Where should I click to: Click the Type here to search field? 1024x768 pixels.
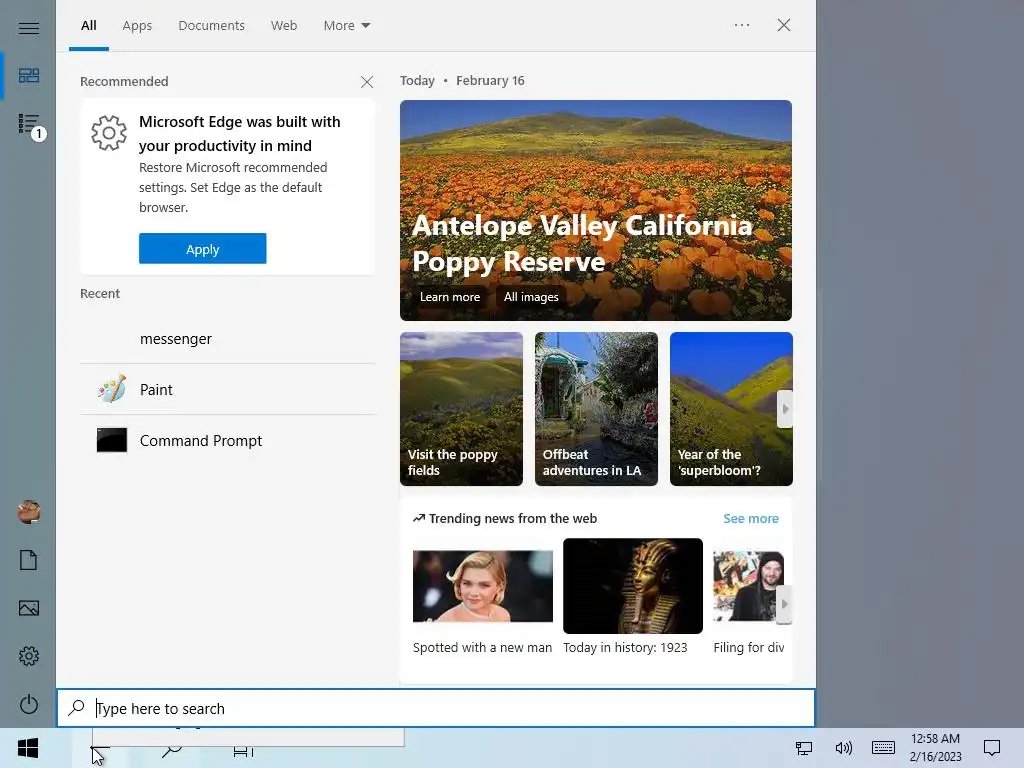coord(436,708)
